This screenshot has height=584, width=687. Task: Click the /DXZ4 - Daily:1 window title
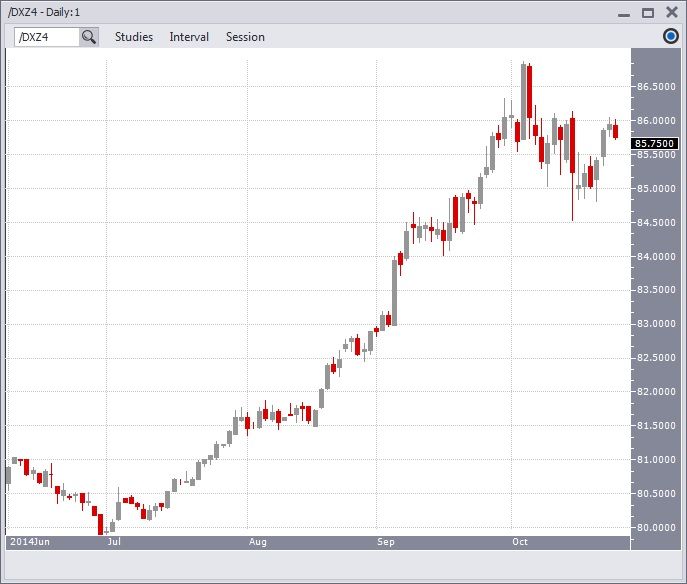pyautogui.click(x=44, y=12)
